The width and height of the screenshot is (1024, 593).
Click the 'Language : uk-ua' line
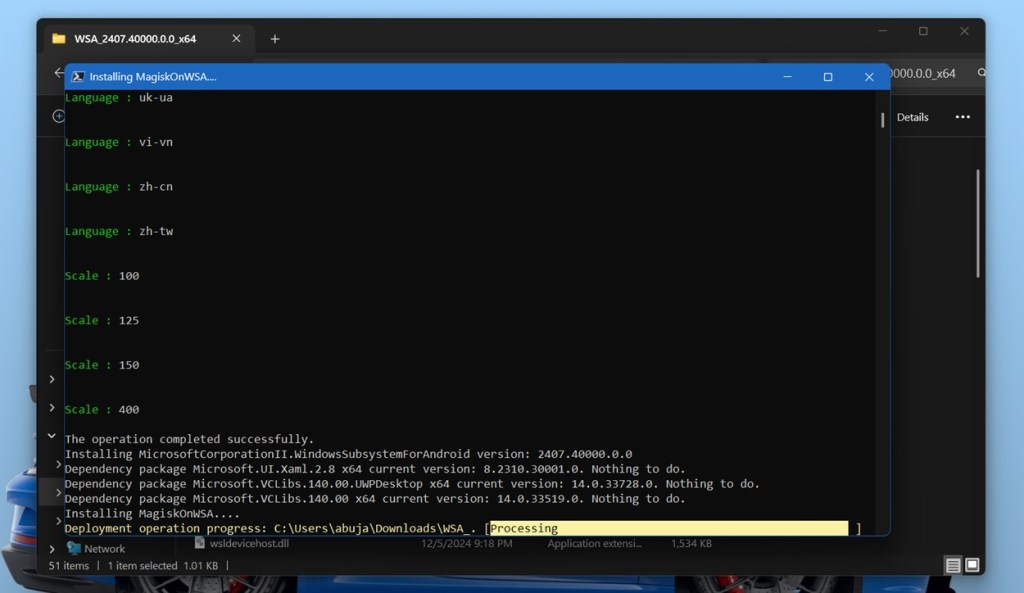pos(119,97)
